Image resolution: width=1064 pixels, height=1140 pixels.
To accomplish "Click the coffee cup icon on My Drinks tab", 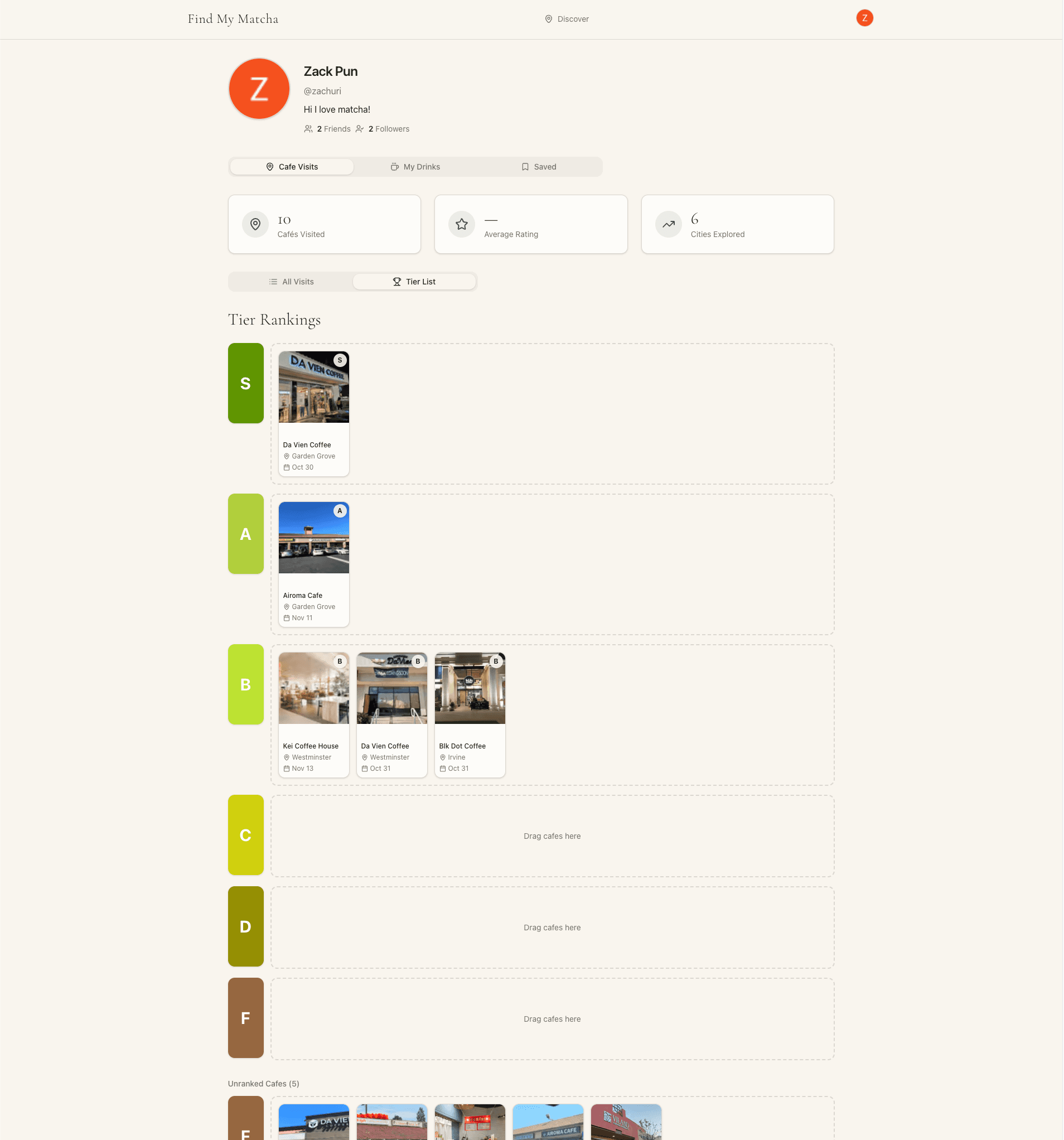I will click(x=394, y=167).
